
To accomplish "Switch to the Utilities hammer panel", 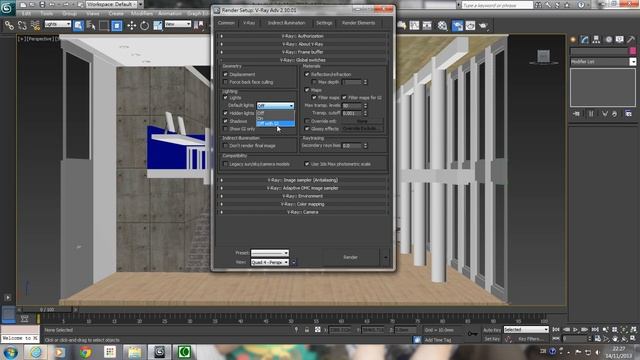I will [631, 40].
